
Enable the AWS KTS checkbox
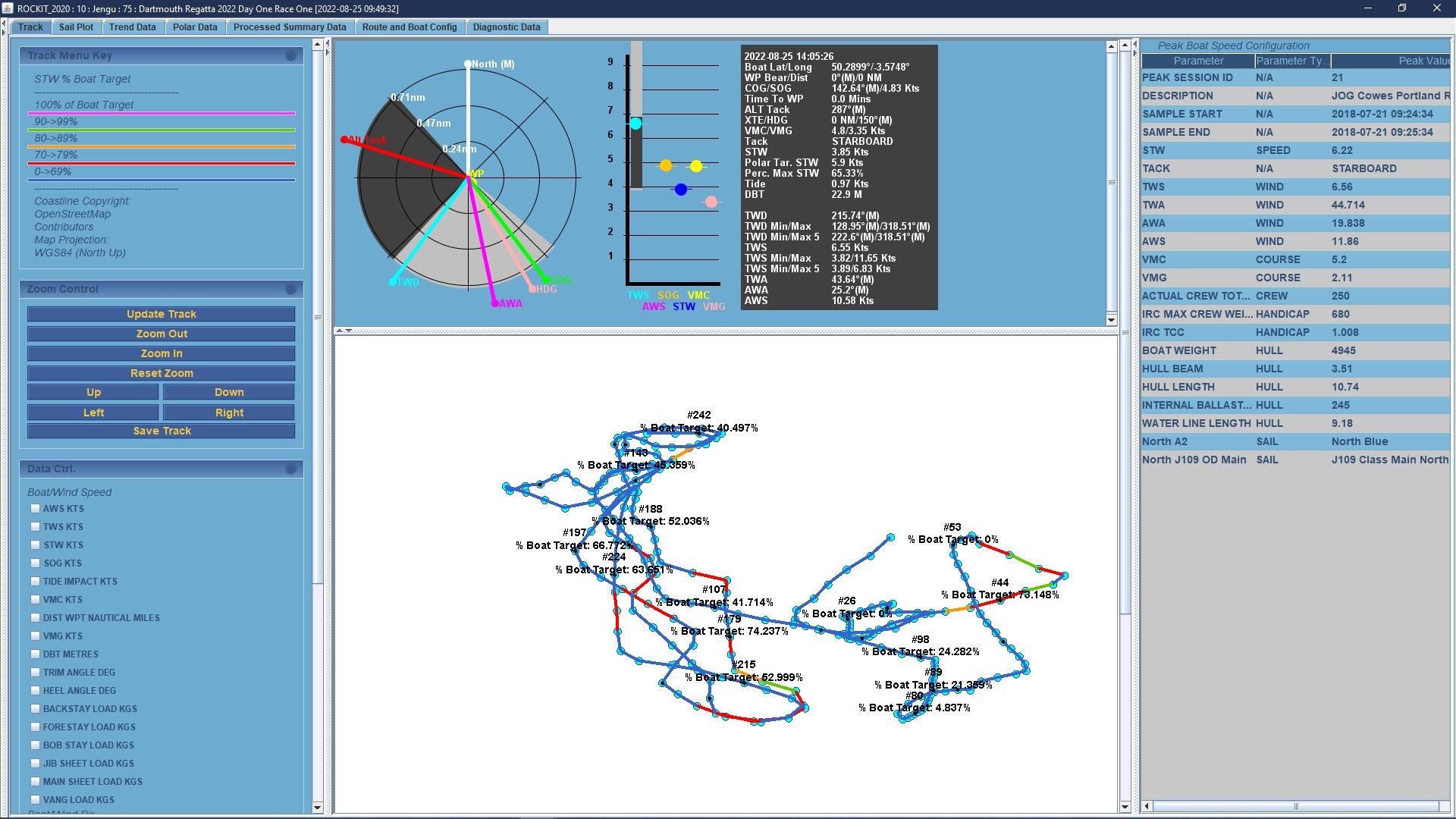click(x=35, y=509)
